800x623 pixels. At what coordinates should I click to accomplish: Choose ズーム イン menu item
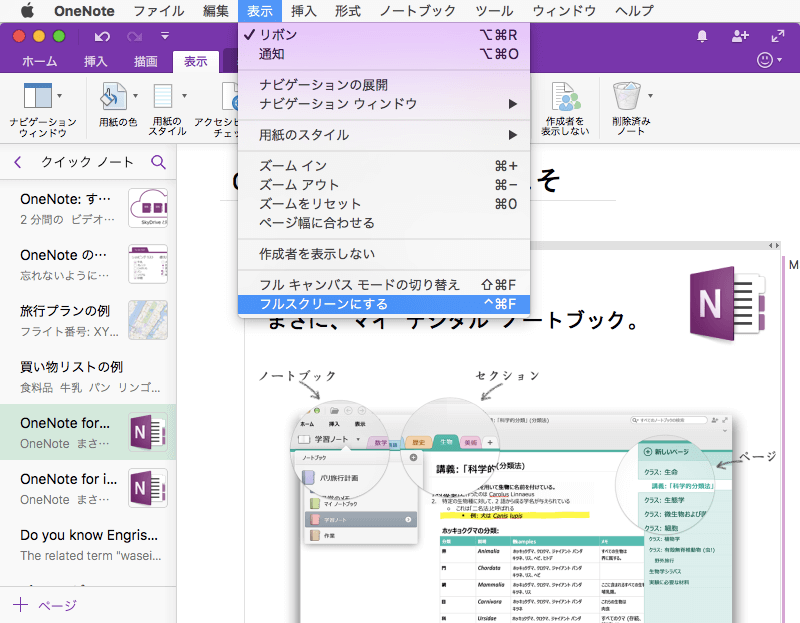[384, 166]
